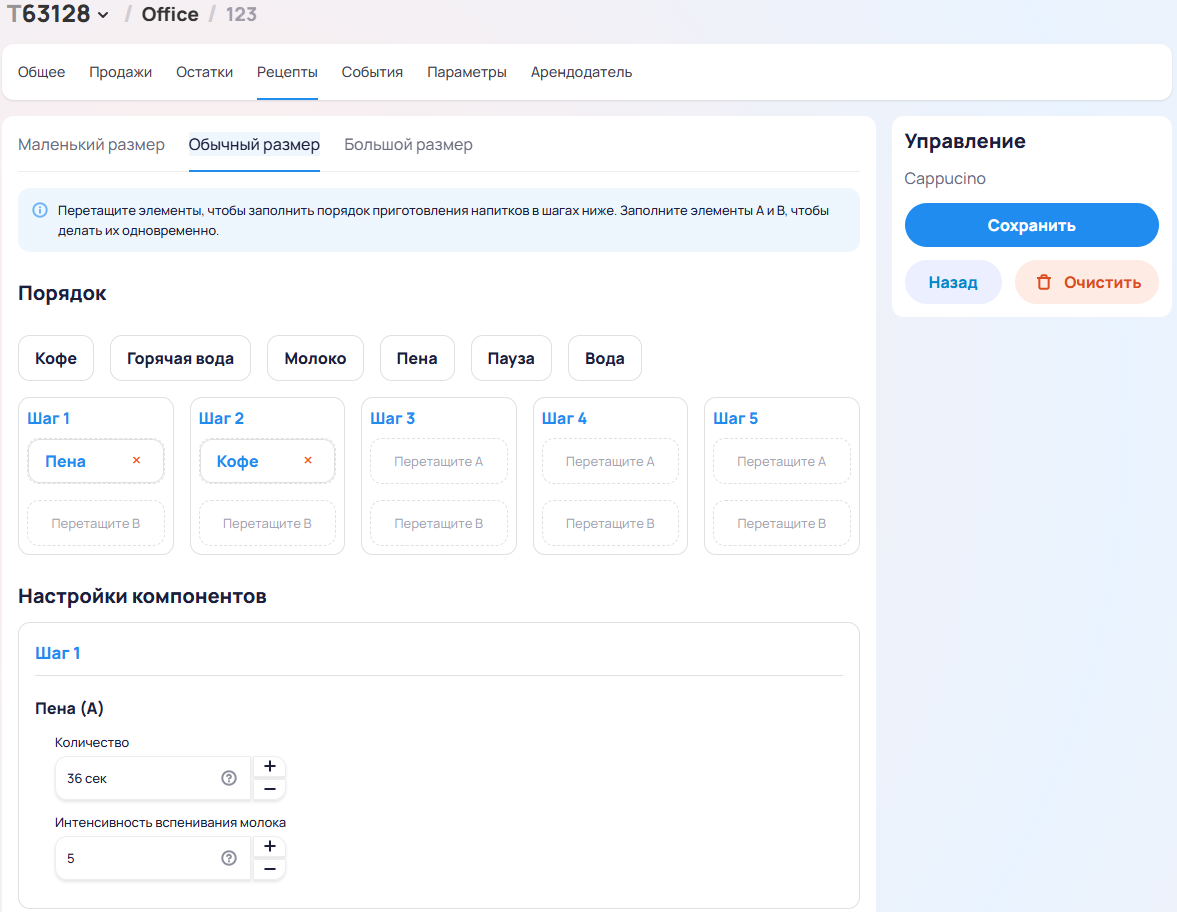Decrease foam intensity with minus button
Screen dimensions: 1177x912
point(269,870)
